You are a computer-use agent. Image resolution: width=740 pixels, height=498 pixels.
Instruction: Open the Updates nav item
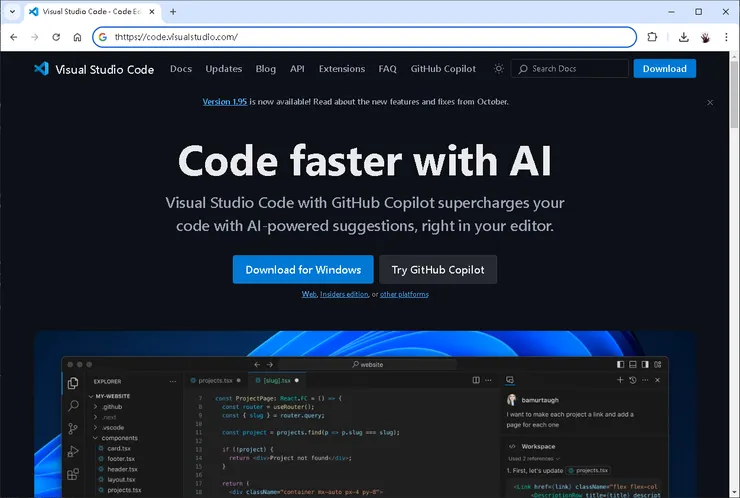tap(224, 68)
